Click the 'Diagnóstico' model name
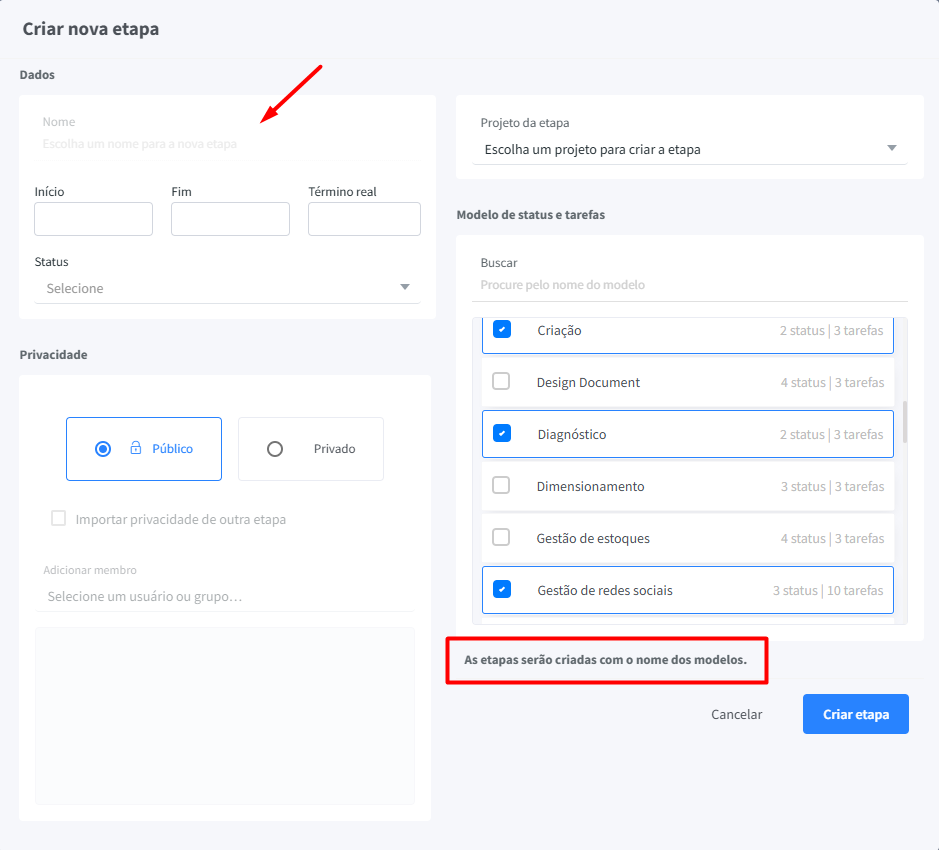The height and width of the screenshot is (850, 939). coord(572,435)
